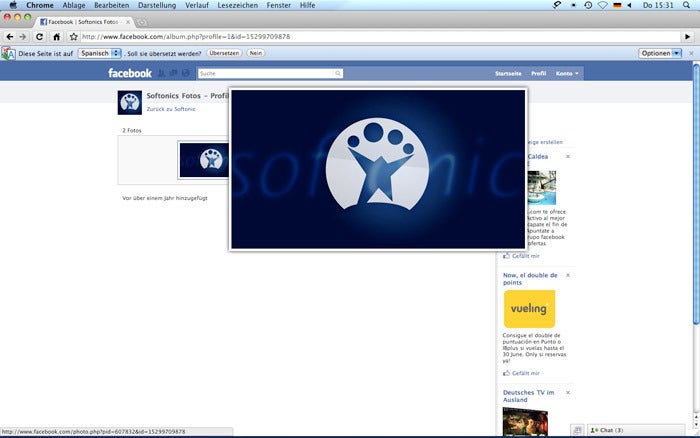This screenshot has height=438, width=700.
Task: Click the Übersetzen button
Action: (x=224, y=53)
